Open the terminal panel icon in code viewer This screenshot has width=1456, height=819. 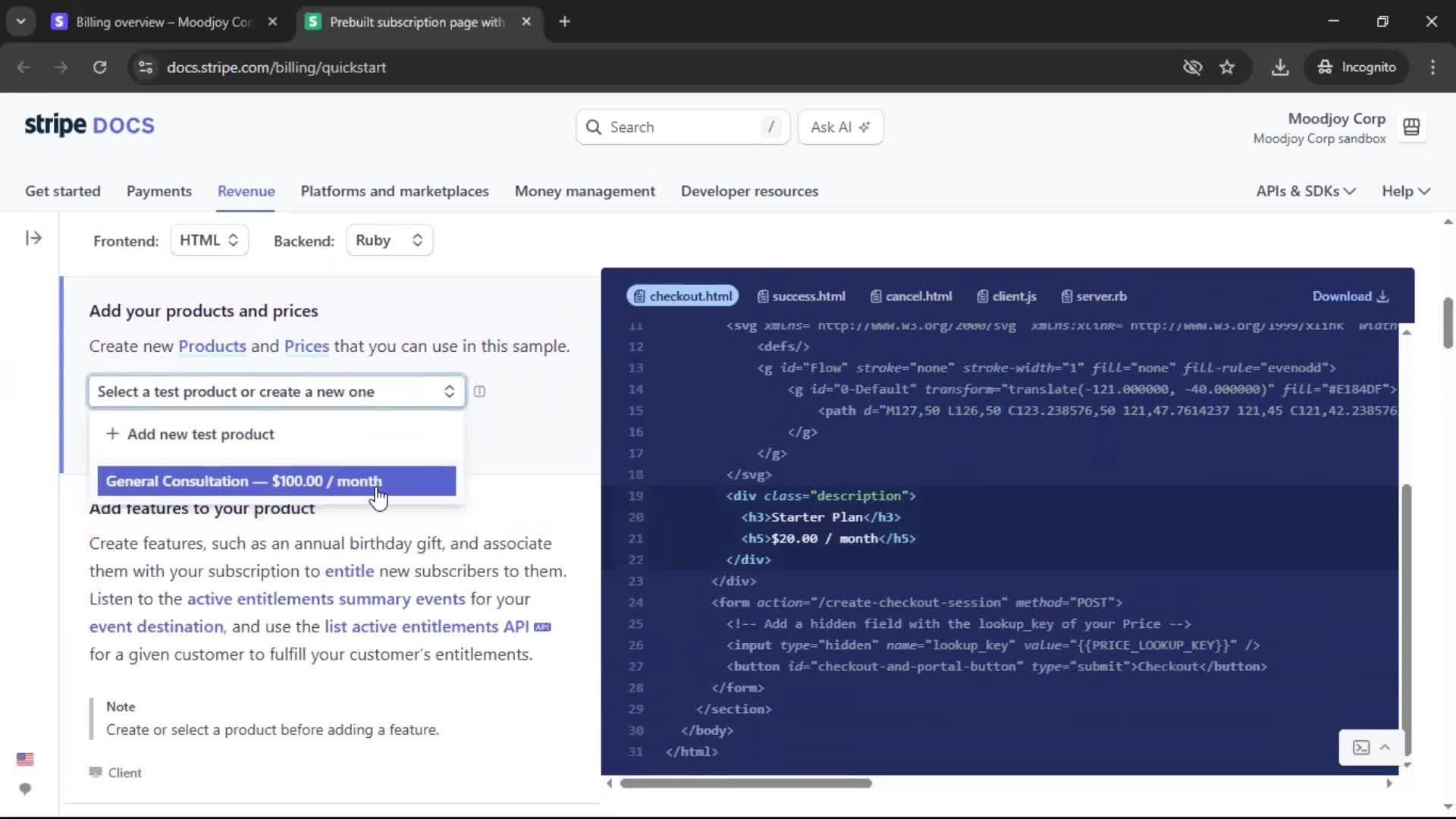tap(1361, 748)
